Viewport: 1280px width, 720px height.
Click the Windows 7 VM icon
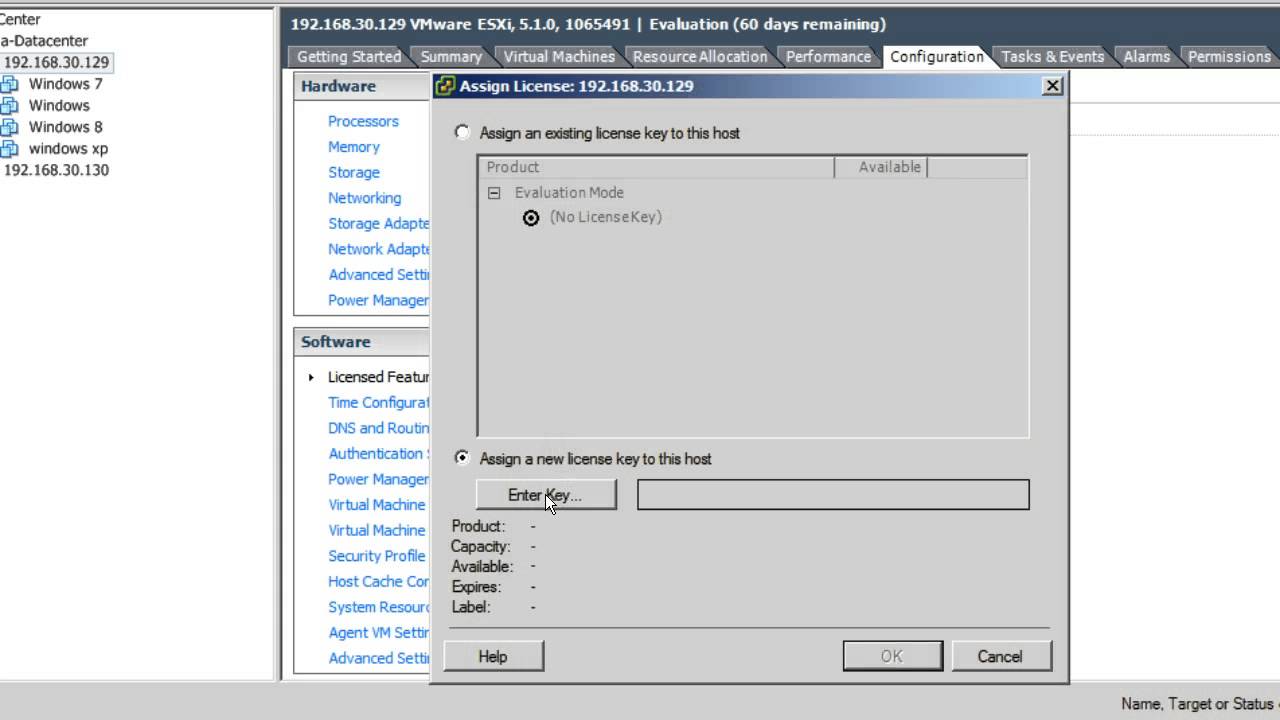coord(9,84)
